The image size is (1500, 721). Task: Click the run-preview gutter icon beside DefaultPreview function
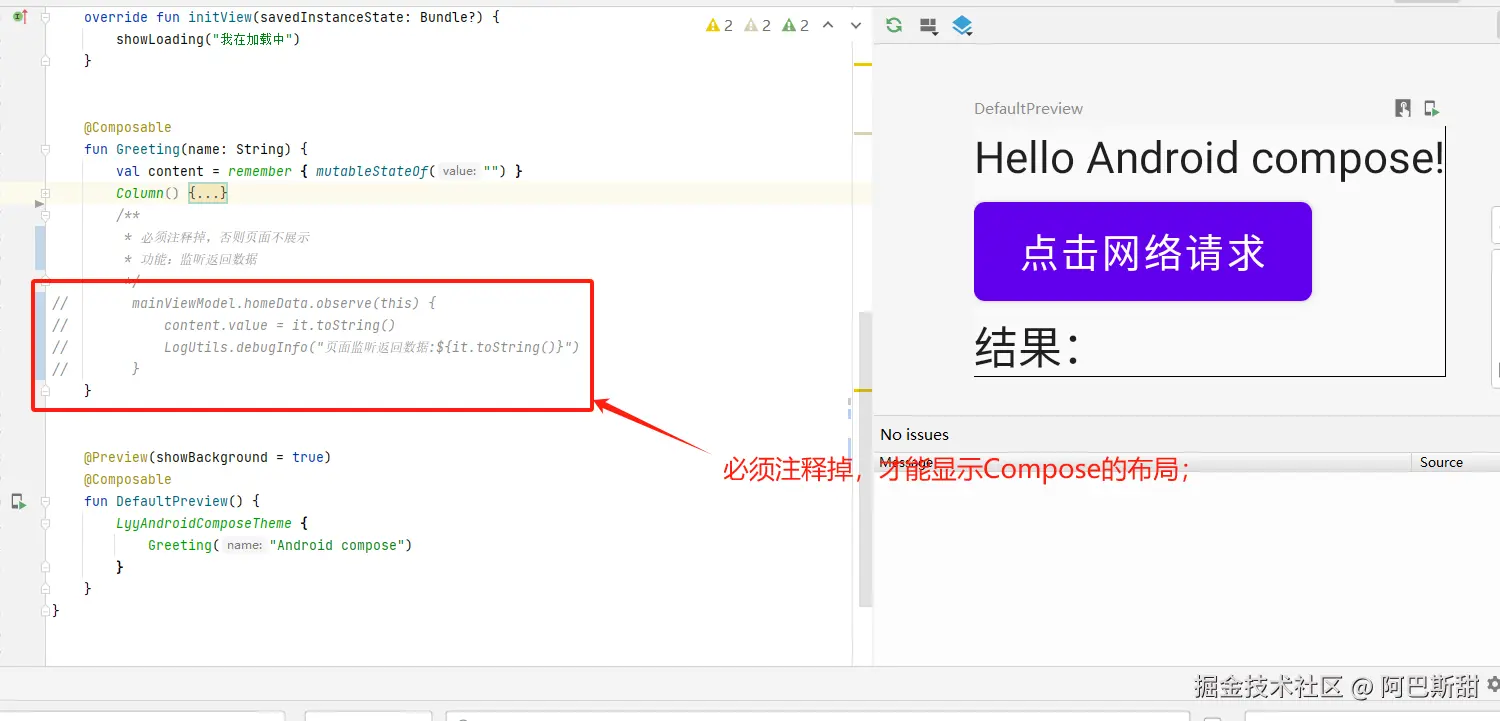19,501
